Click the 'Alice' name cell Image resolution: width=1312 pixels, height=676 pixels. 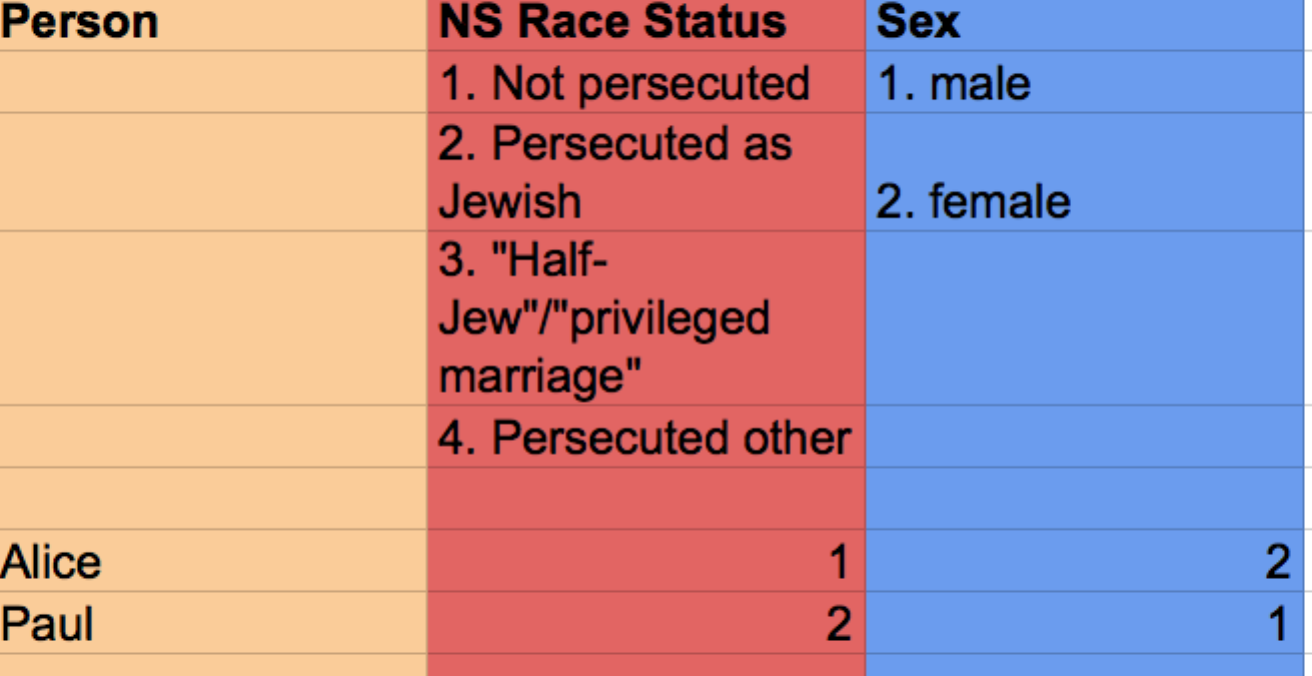coord(213,561)
